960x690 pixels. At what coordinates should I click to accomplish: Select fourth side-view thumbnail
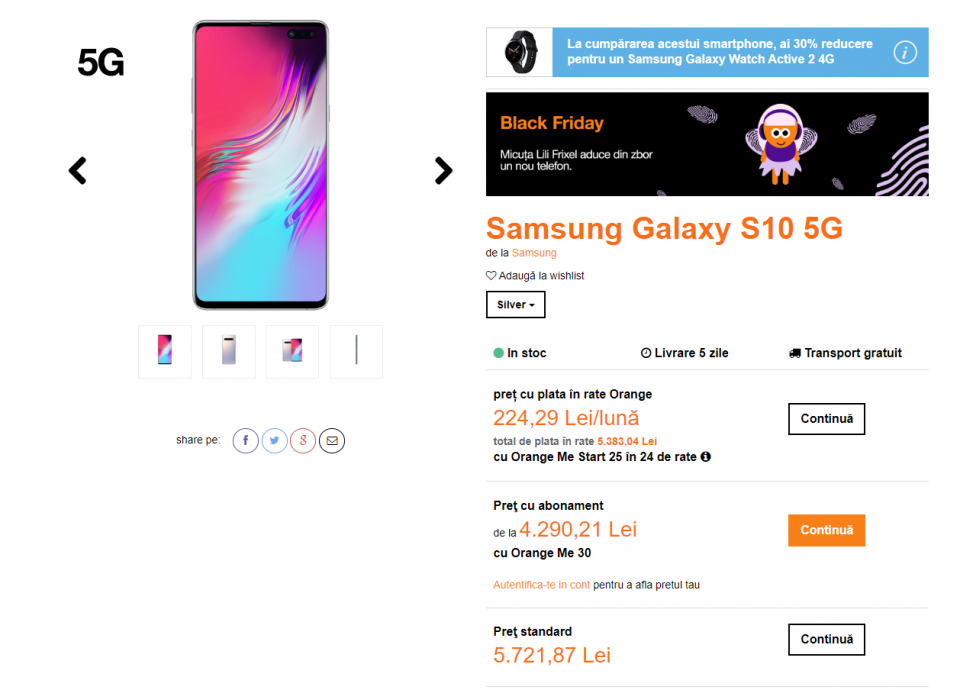click(x=356, y=351)
